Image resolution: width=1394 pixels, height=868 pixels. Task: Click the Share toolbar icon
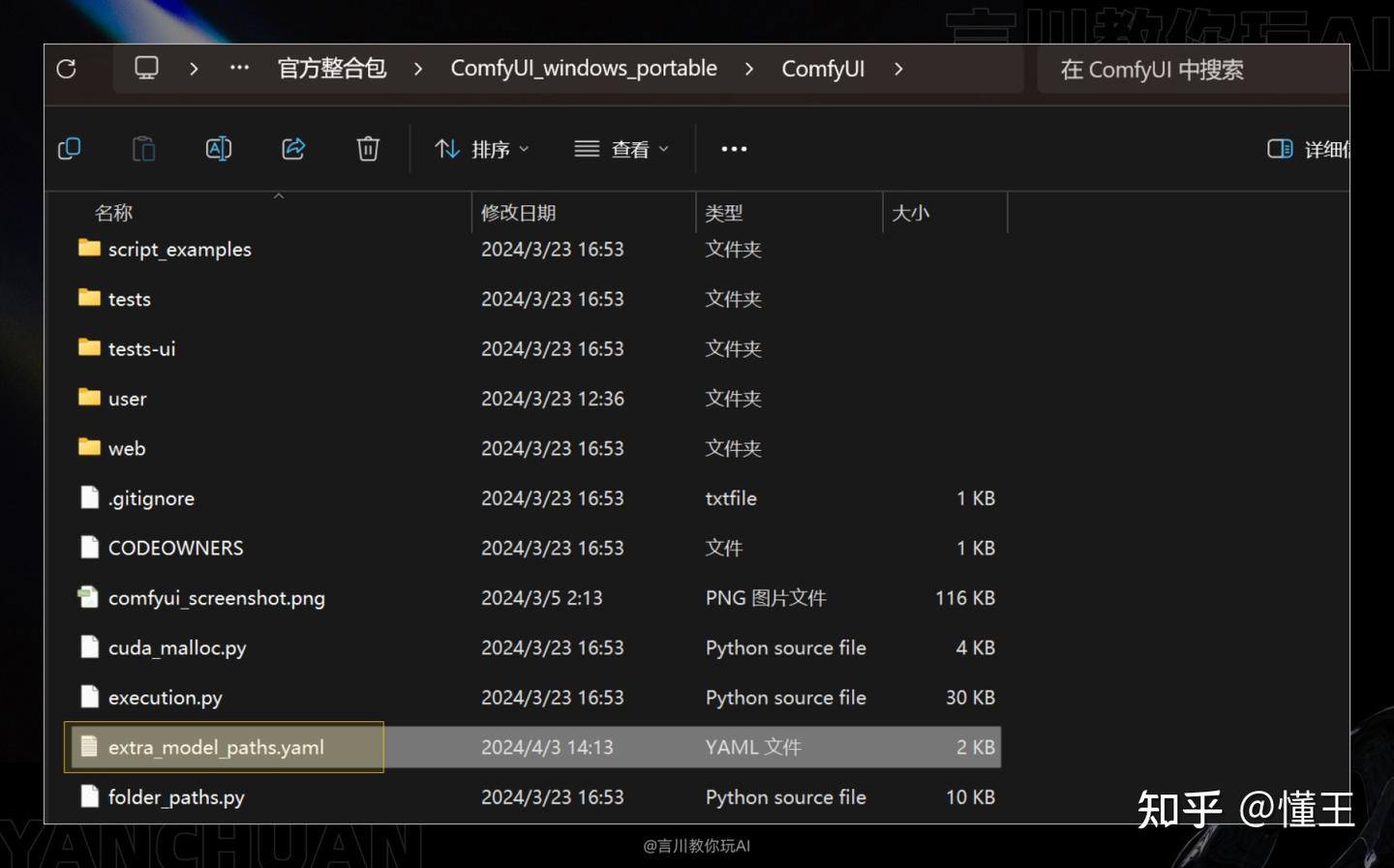tap(293, 149)
